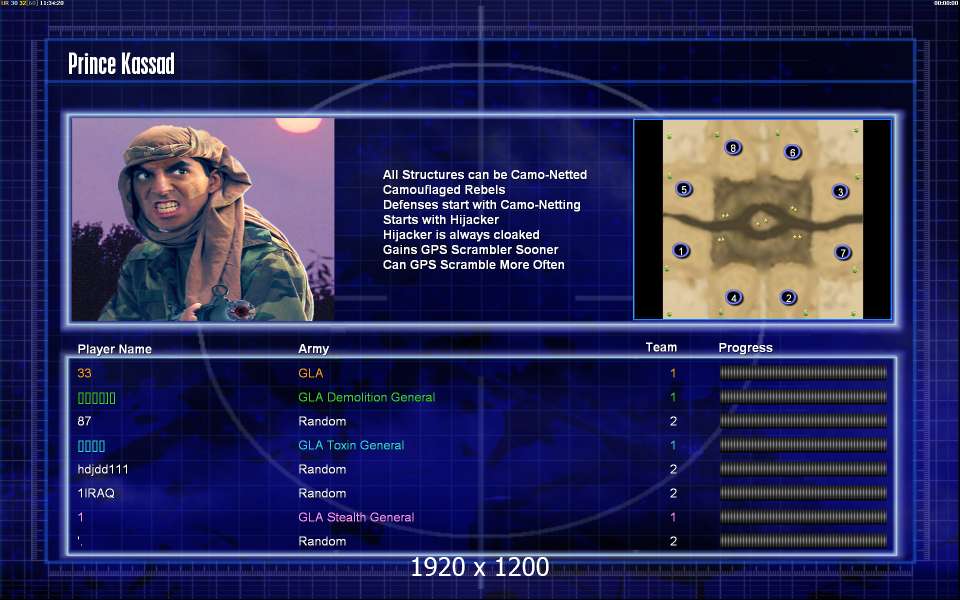Click 'All Structures can be Camo-Netted' line
Screen dimensions: 960x600
pyautogui.click(x=485, y=174)
